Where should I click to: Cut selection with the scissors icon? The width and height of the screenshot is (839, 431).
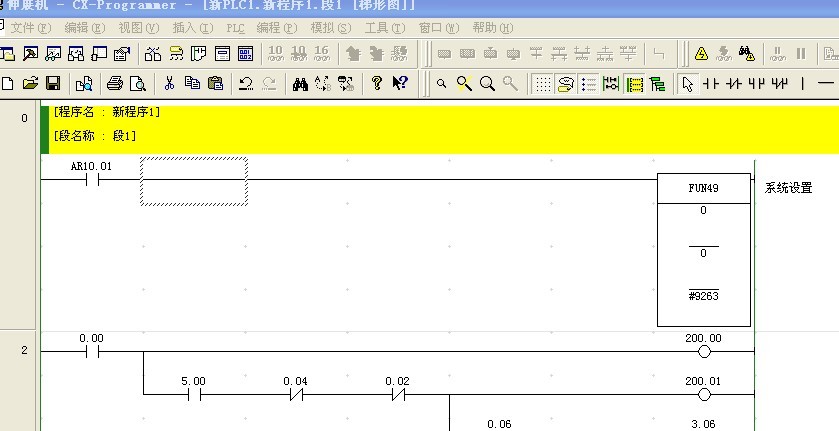169,84
